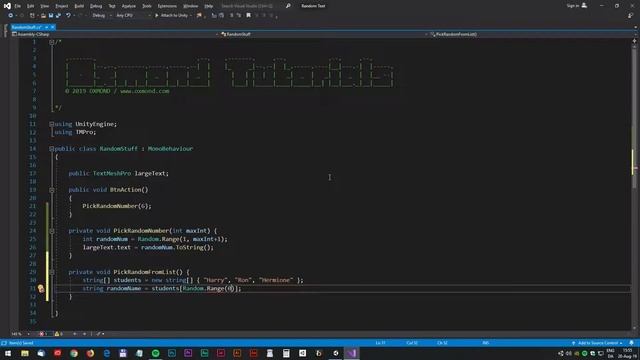
Task: Collapse the PickRandomNumber method outline
Action: (51, 231)
